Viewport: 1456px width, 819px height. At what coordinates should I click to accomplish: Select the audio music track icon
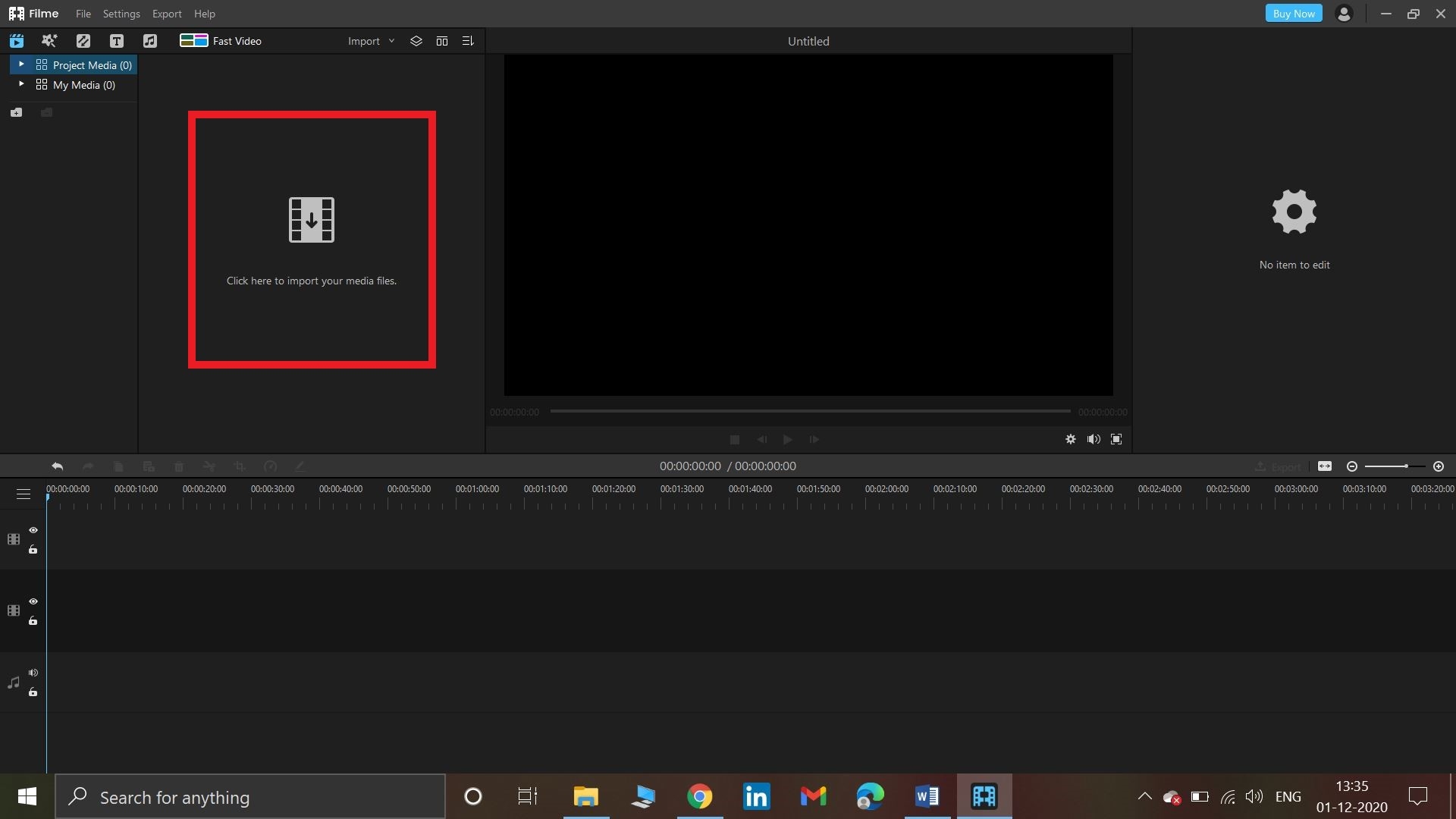point(13,682)
